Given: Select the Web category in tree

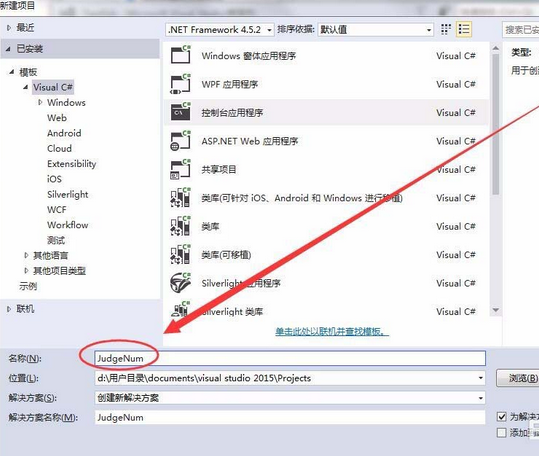Looking at the screenshot, I should tap(57, 118).
